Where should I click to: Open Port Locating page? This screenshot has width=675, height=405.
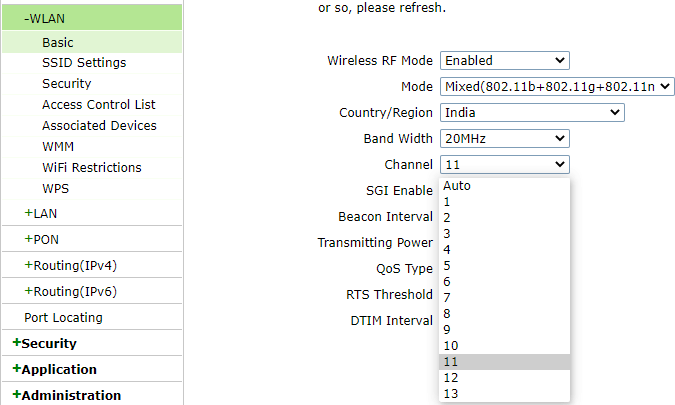[x=63, y=318]
